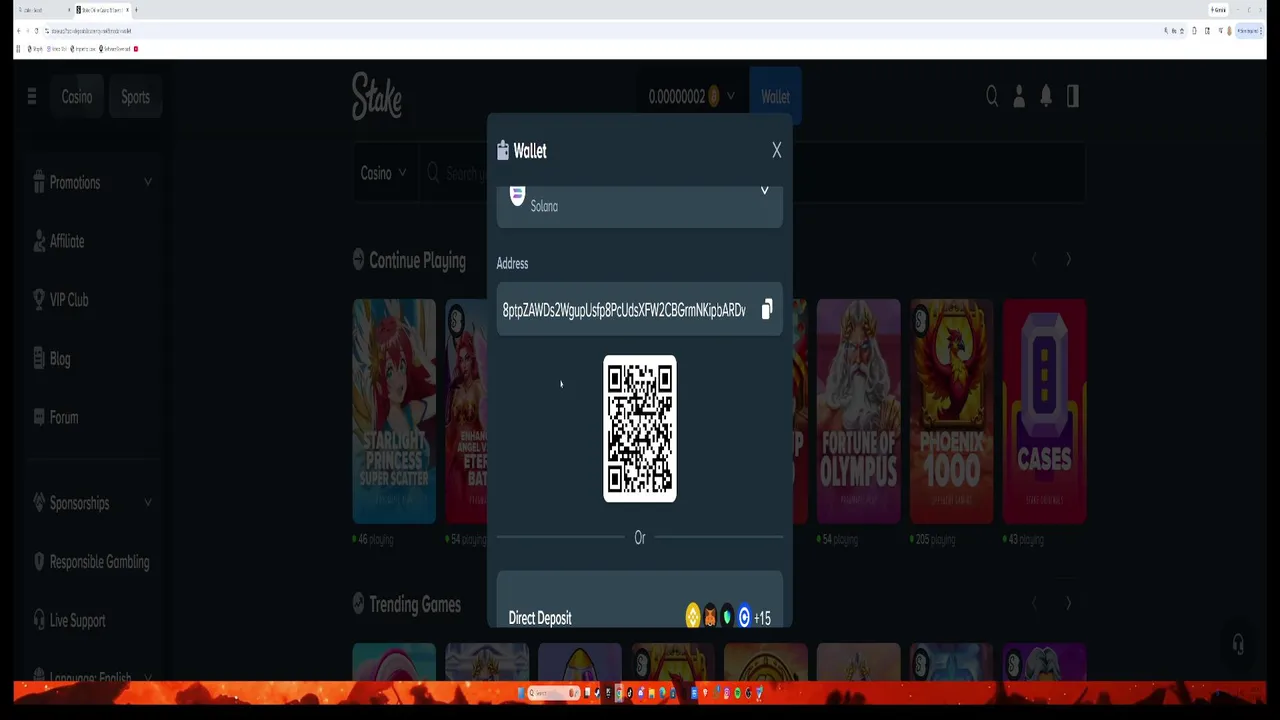This screenshot has width=1280, height=720.
Task: Open the Fortune of Olympus game
Action: click(x=858, y=411)
